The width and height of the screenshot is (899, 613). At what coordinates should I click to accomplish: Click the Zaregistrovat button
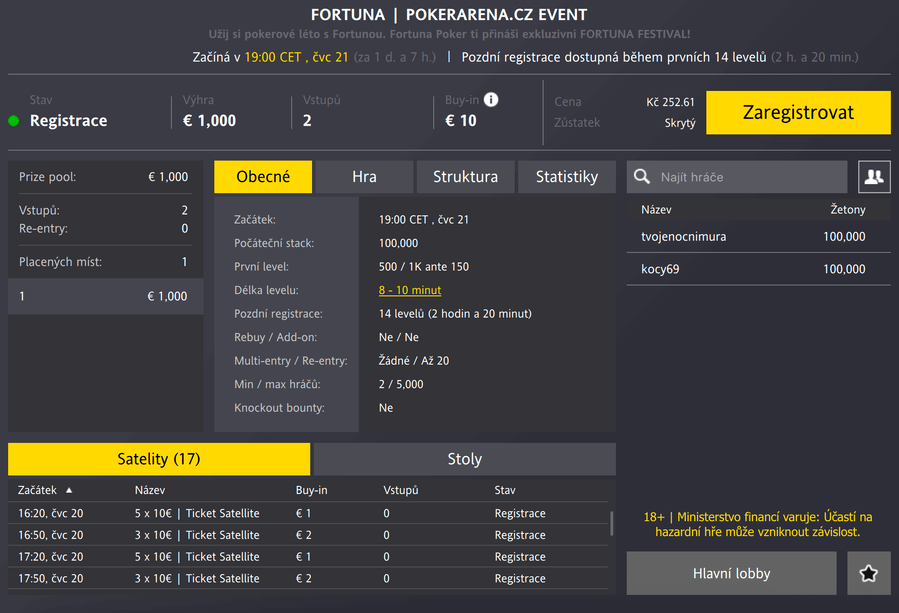(798, 112)
